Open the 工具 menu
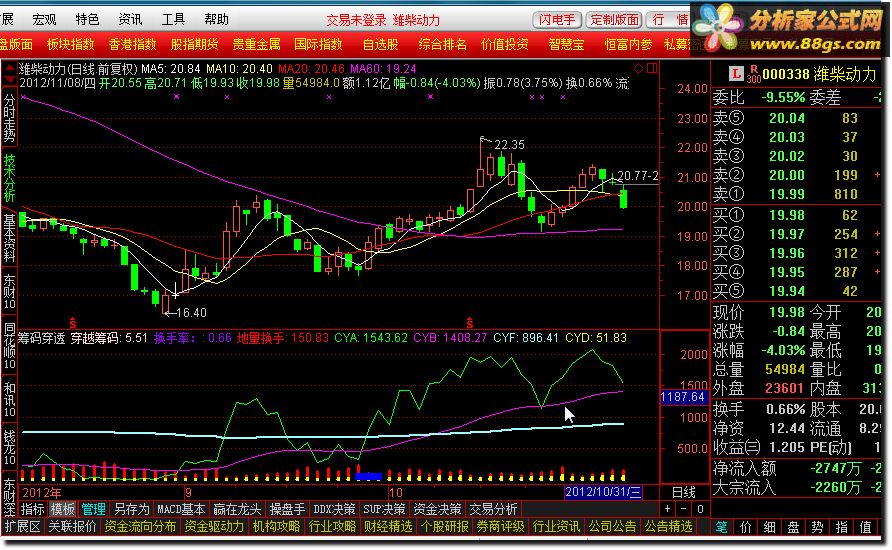Viewport: 892px width, 550px height. (174, 20)
